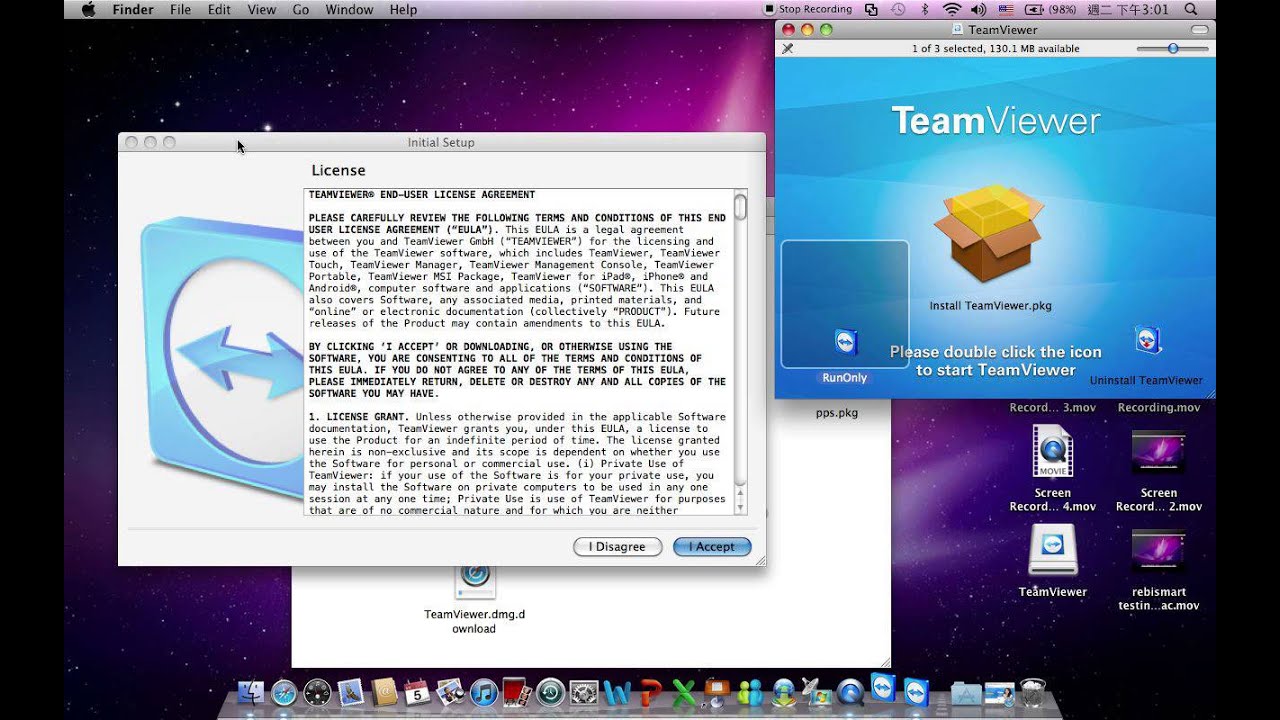Open Address Book from the Dock
Screen dimensions: 1280x720
pos(384,692)
